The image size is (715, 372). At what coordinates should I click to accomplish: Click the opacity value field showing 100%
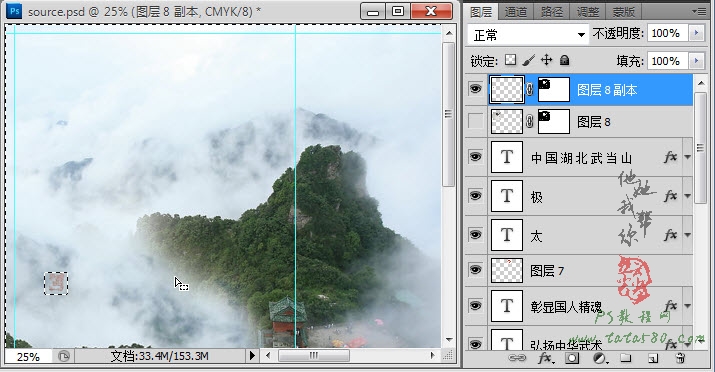[668, 33]
